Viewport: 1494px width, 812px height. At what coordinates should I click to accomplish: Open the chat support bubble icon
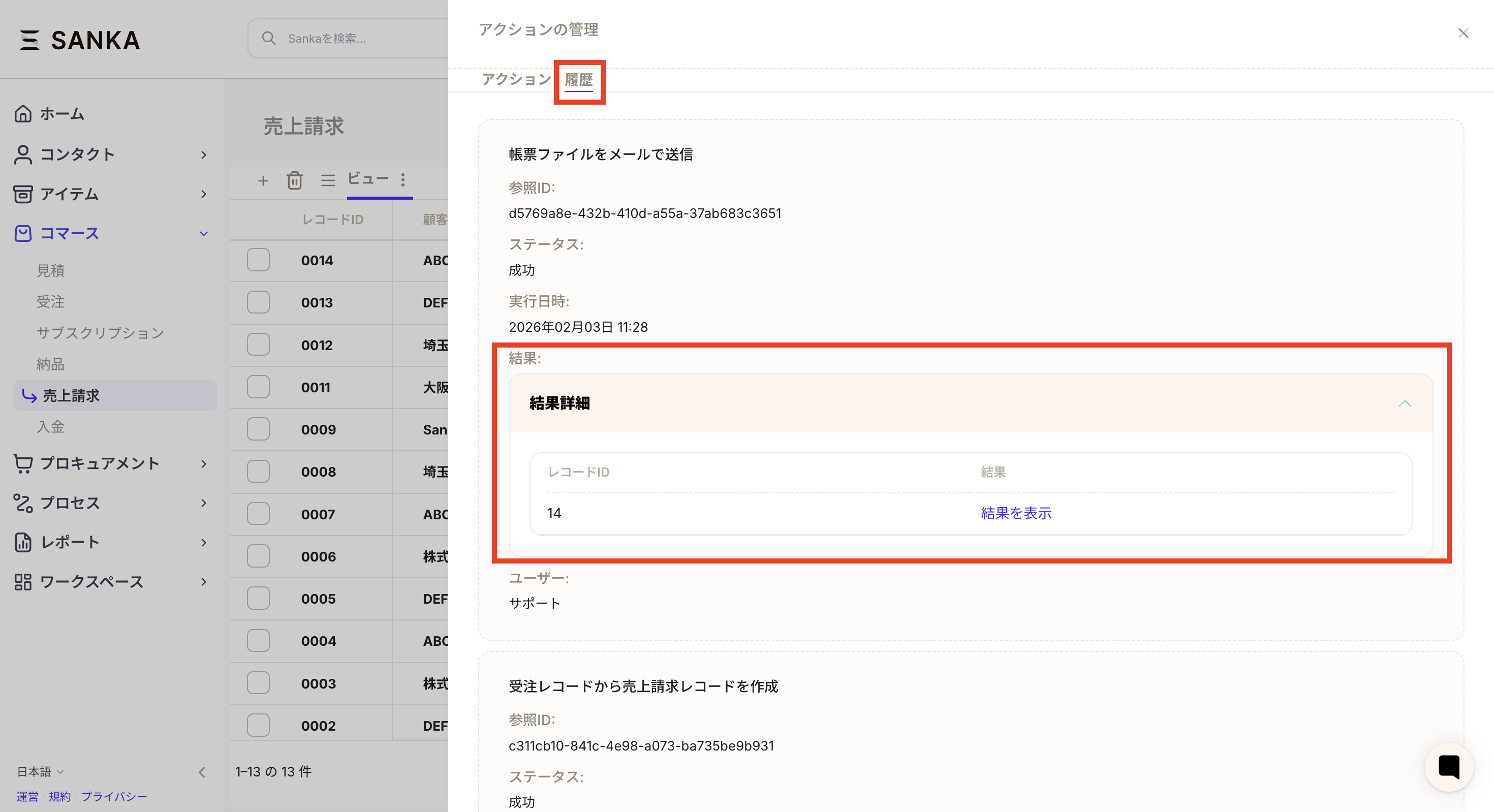point(1448,767)
